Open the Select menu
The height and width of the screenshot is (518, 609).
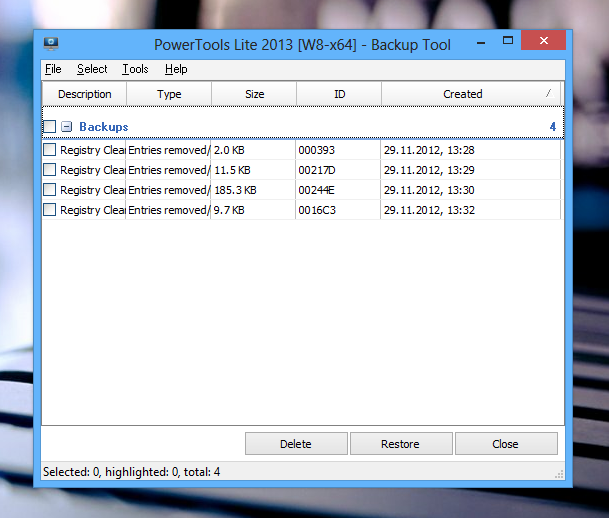(92, 69)
